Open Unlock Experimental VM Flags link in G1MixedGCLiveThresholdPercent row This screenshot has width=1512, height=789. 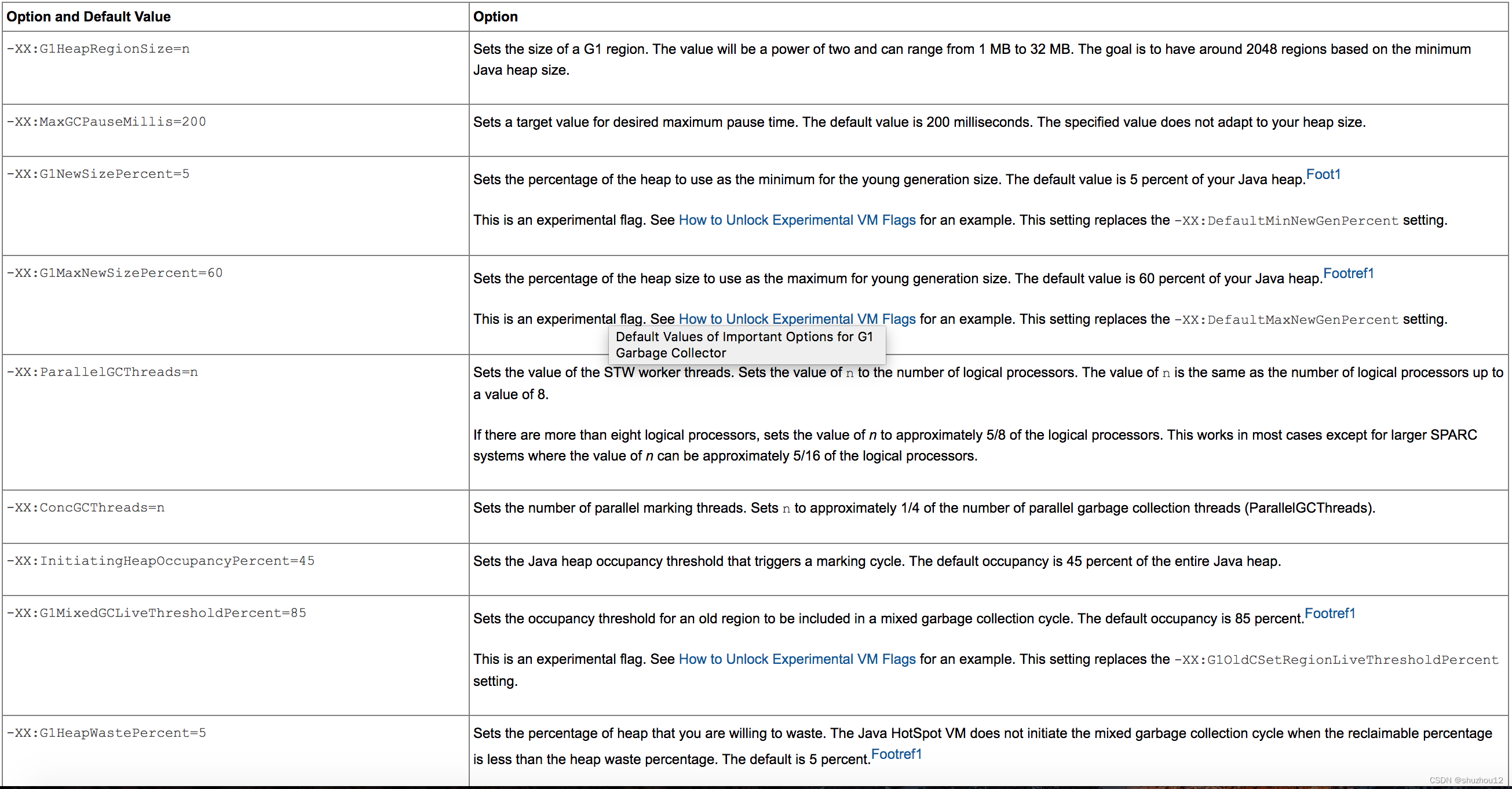(x=797, y=659)
